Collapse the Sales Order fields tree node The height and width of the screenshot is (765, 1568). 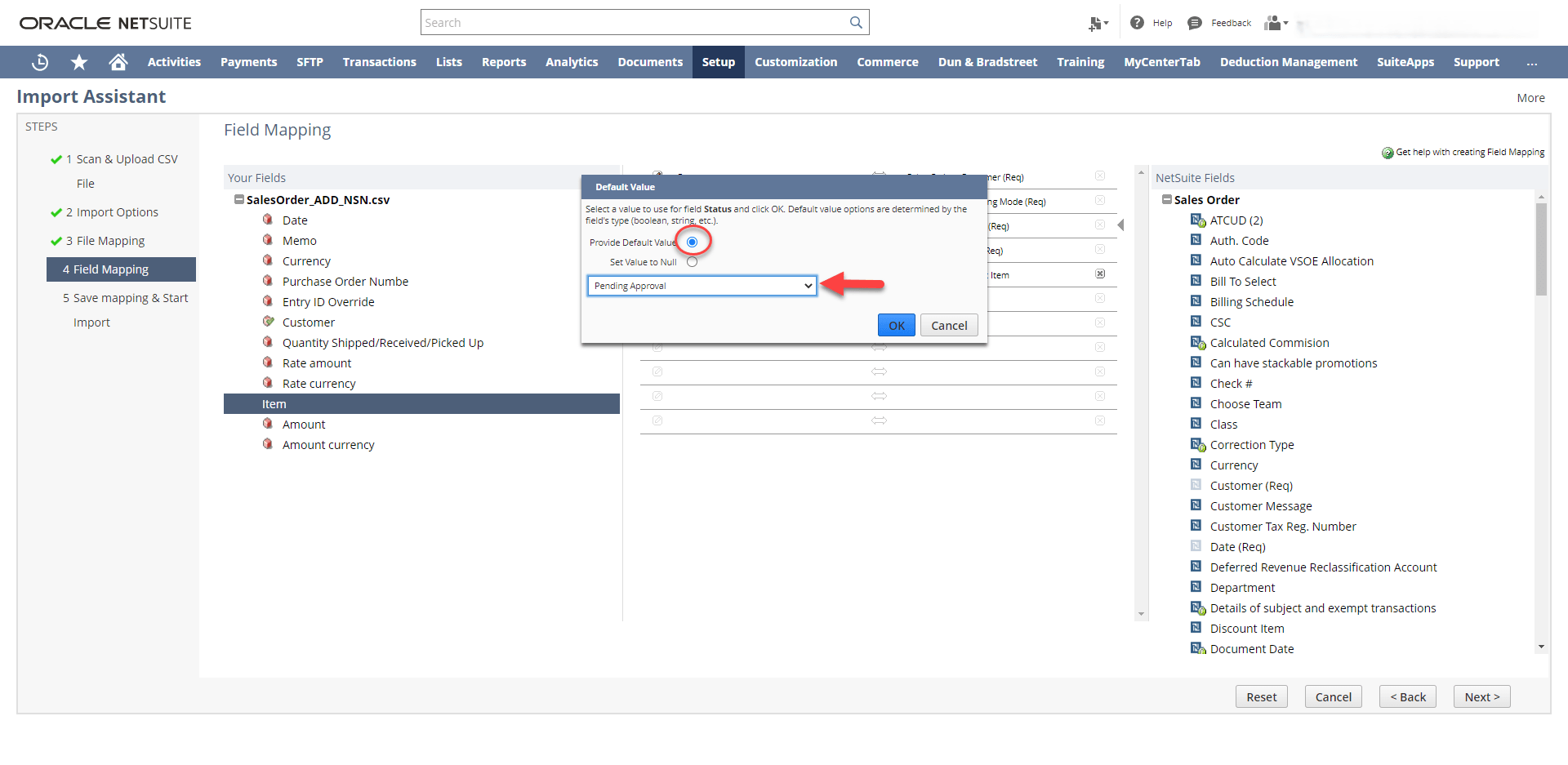(1167, 199)
